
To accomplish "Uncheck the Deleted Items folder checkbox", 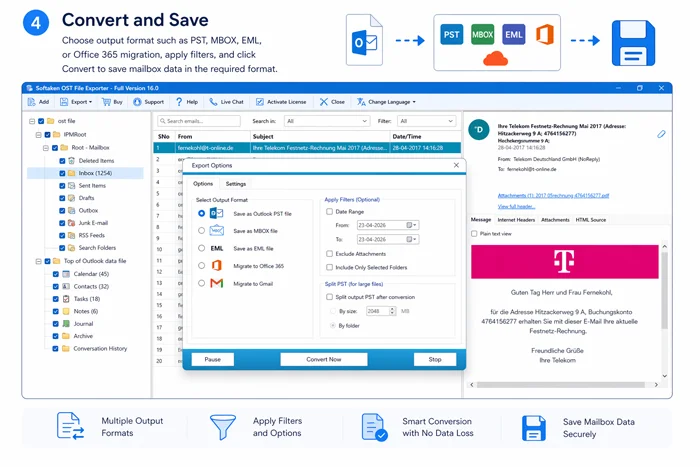I will click(62, 161).
